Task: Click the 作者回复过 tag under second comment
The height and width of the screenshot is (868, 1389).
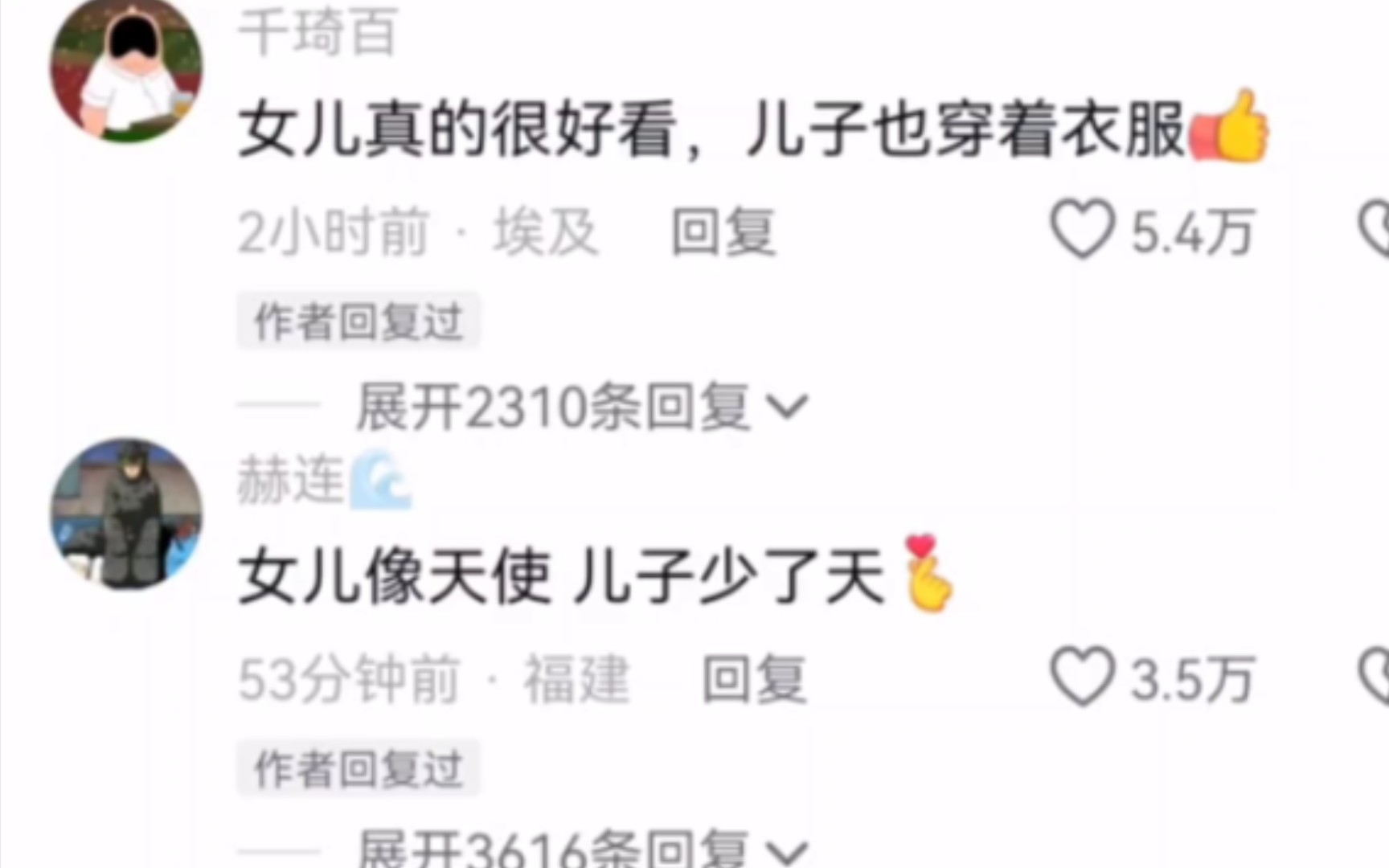Action: tap(359, 768)
